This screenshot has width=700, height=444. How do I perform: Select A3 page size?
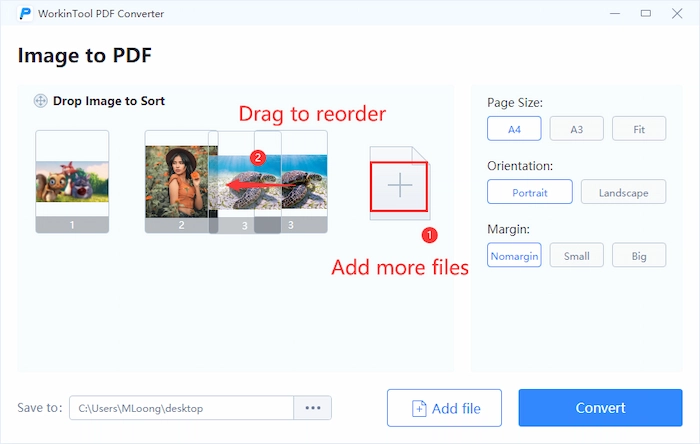pos(576,129)
